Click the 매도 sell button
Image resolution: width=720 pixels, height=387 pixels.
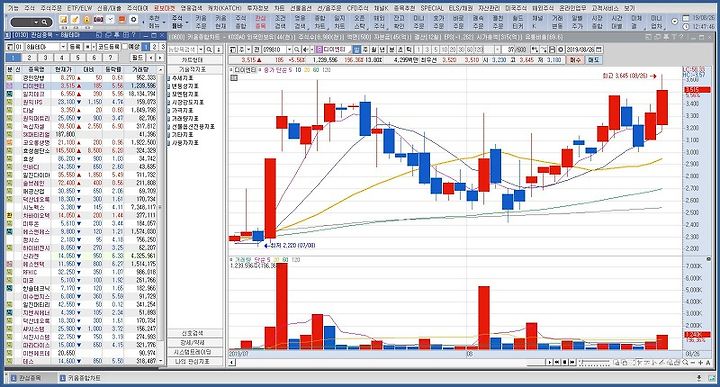[594, 60]
